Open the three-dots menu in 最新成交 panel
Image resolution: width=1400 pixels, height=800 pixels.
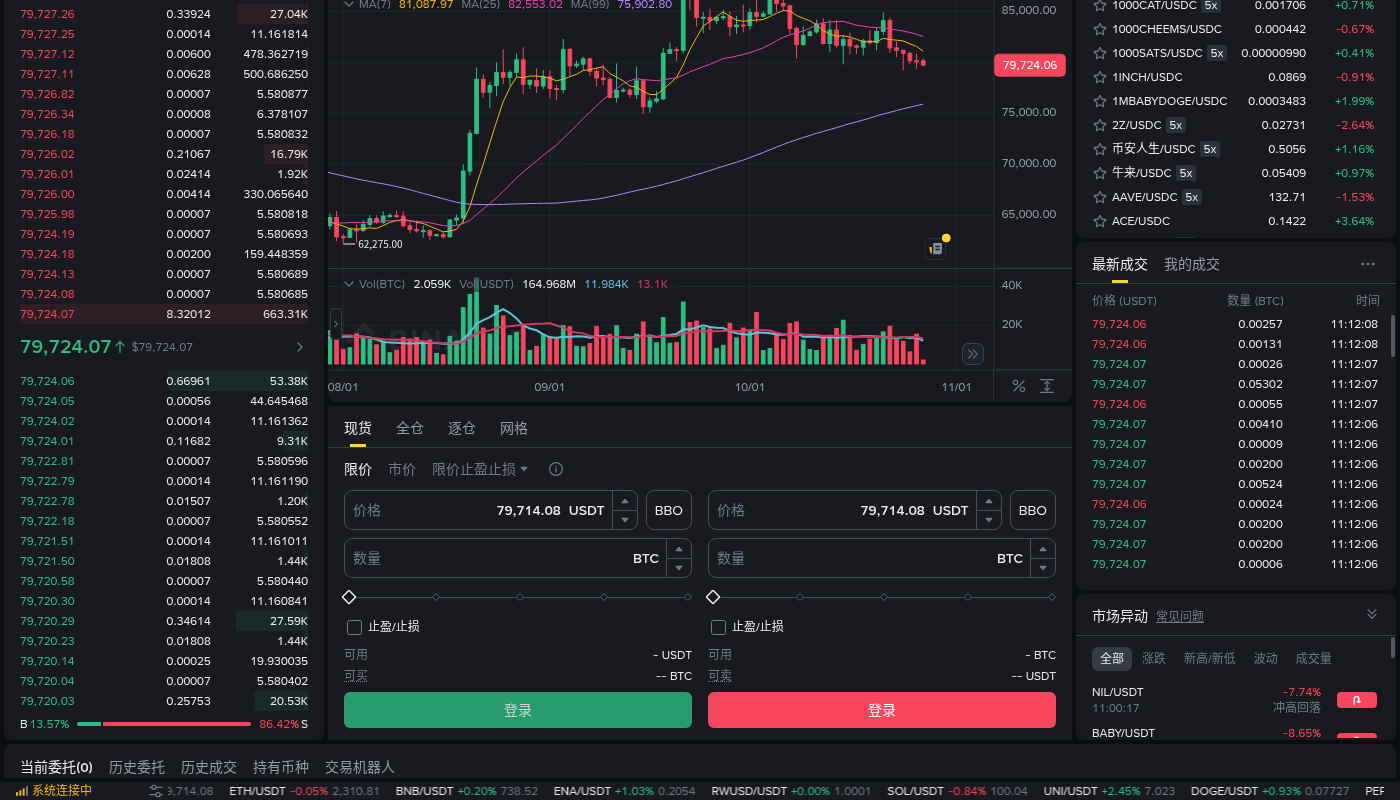tap(1368, 264)
